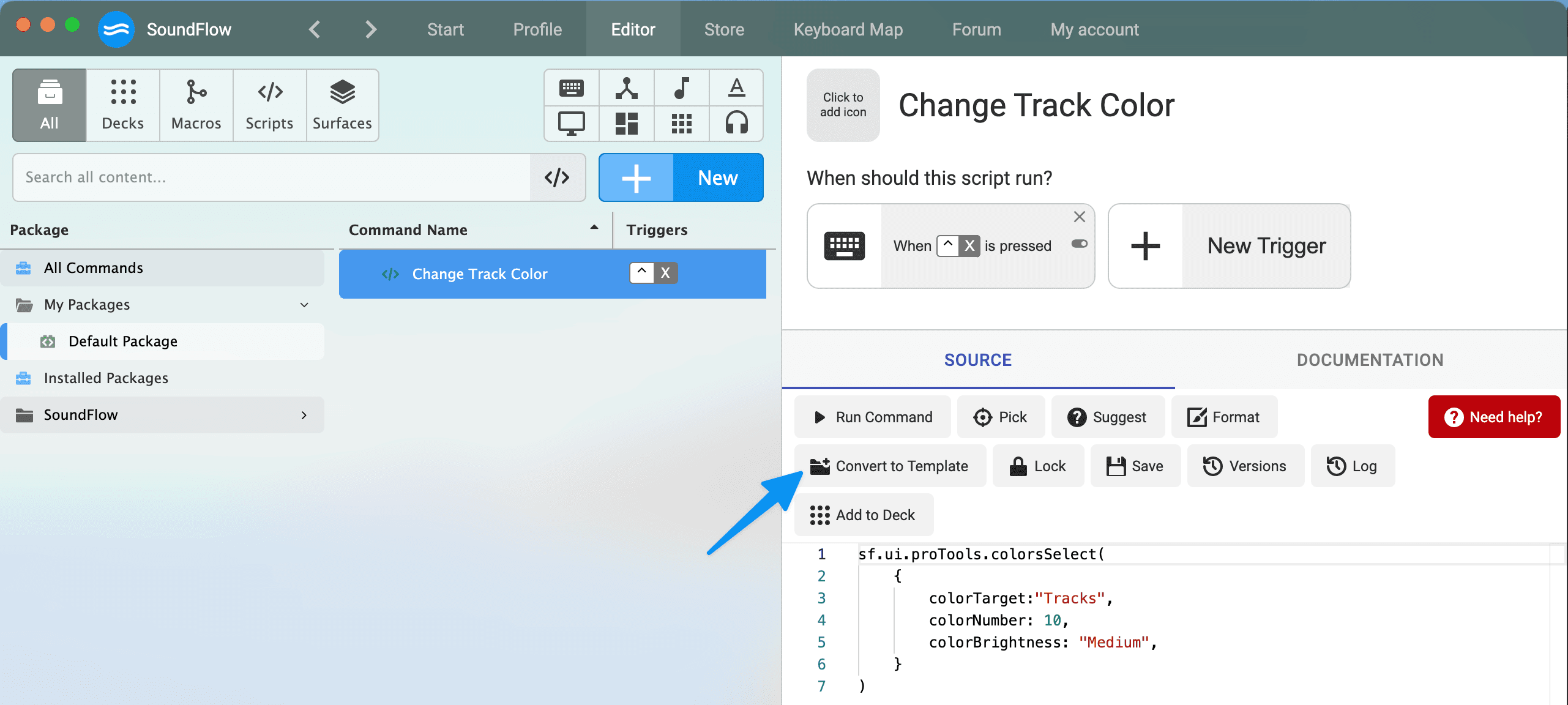Open the Keyboard Map tab
The image size is (1568, 705).
848,29
